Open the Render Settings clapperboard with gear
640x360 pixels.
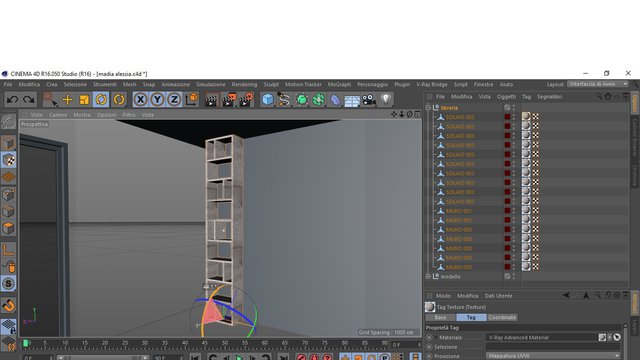(x=247, y=99)
